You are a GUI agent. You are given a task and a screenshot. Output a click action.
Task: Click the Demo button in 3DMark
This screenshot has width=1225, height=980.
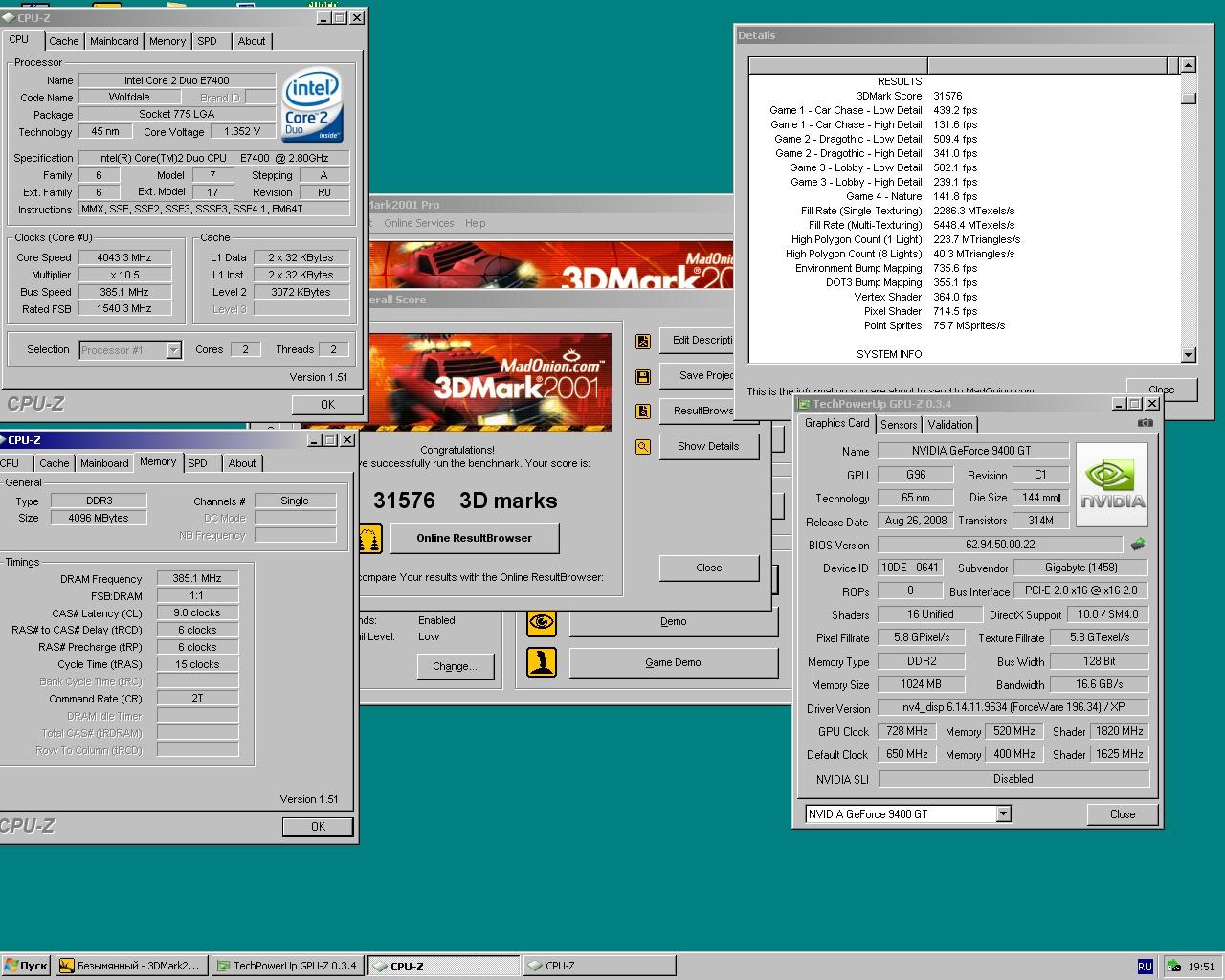click(x=673, y=622)
